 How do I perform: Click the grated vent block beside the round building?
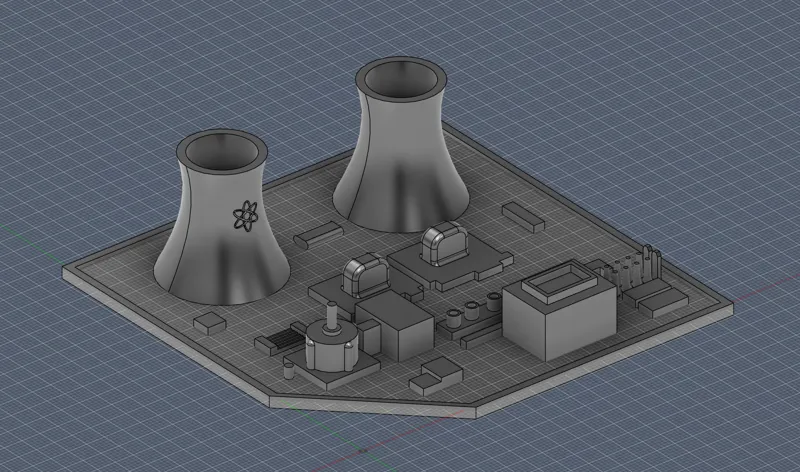(280, 341)
